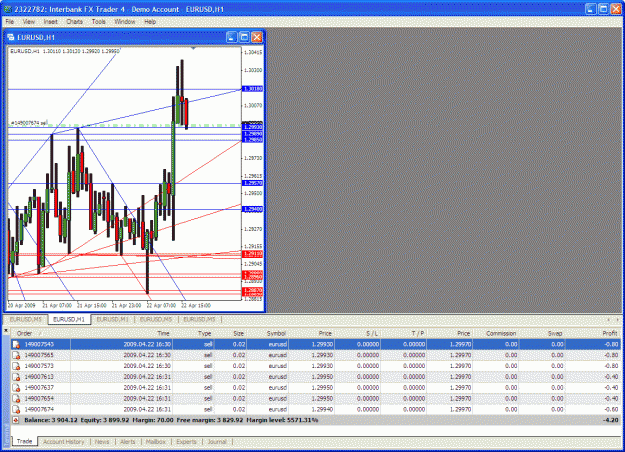Maximize the EURUSD,H1 chart window
Image resolution: width=625 pixels, height=452 pixels.
coord(244,37)
